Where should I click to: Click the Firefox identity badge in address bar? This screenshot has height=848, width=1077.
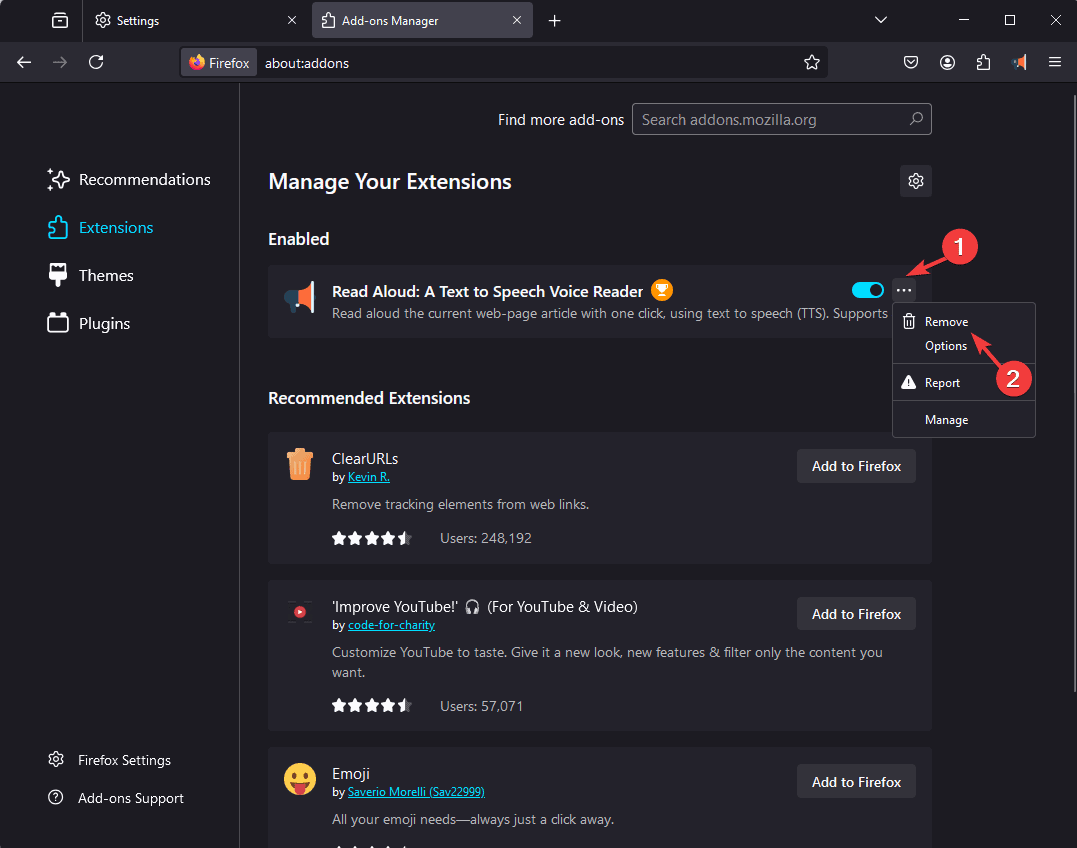[x=219, y=62]
